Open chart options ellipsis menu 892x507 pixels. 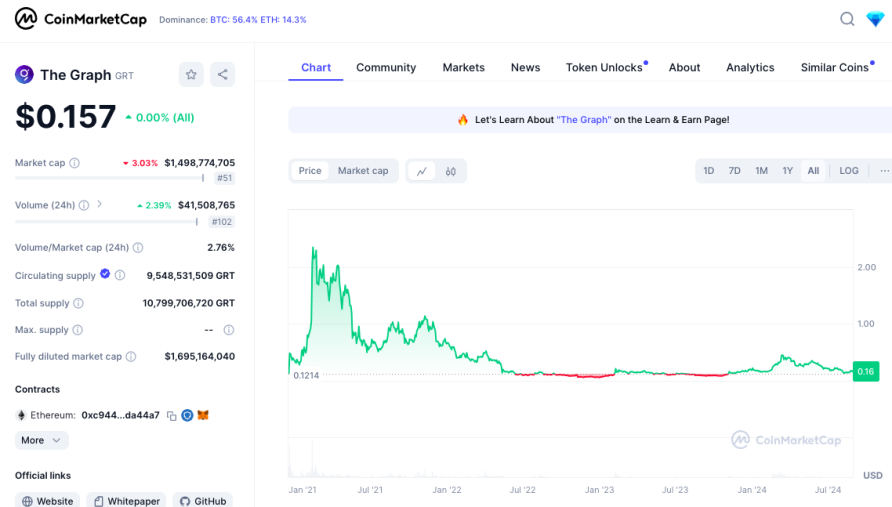[884, 171]
